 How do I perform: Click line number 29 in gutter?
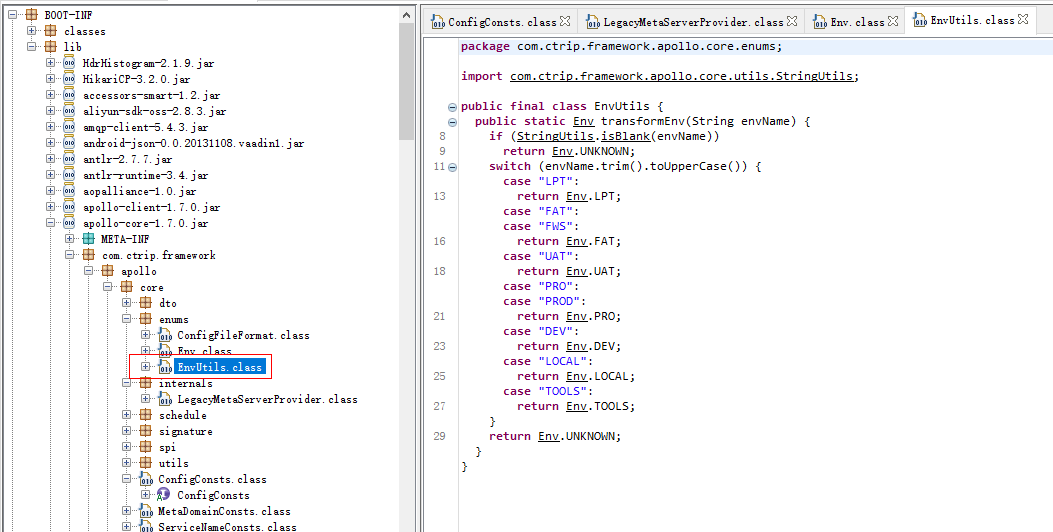point(439,436)
